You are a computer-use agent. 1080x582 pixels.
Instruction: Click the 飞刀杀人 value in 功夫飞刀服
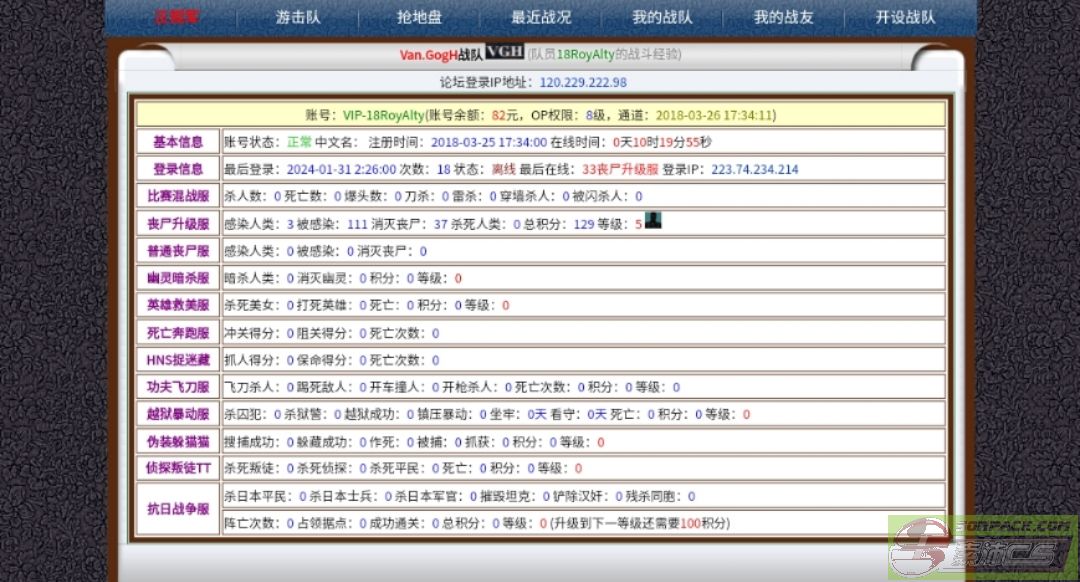coord(290,387)
